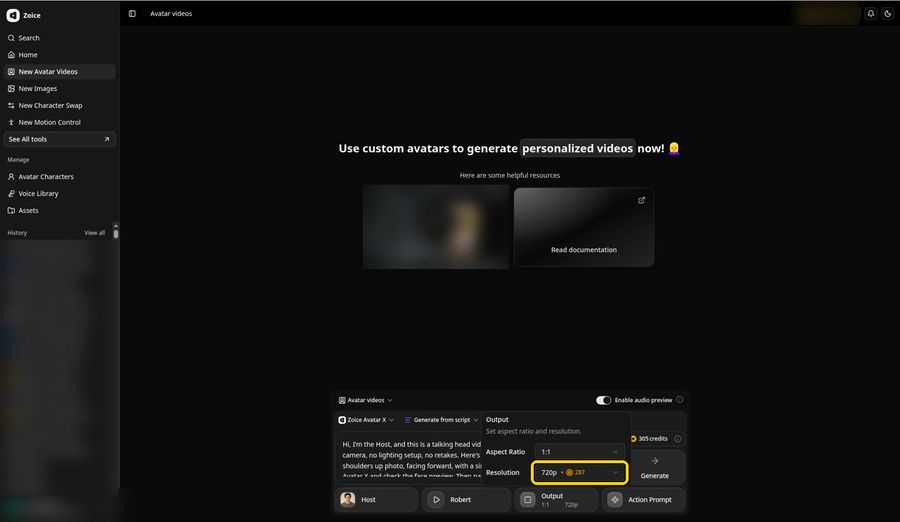The width and height of the screenshot is (900, 522).
Task: Click View all next to History
Action: pos(95,233)
